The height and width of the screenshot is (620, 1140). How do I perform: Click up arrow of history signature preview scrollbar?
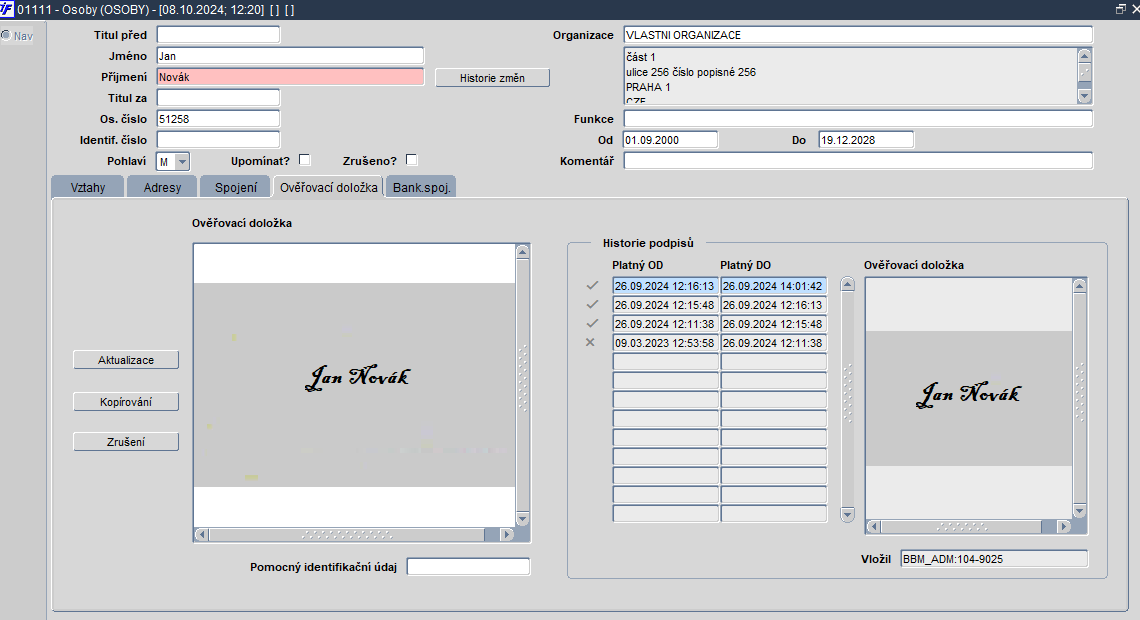click(x=1080, y=286)
